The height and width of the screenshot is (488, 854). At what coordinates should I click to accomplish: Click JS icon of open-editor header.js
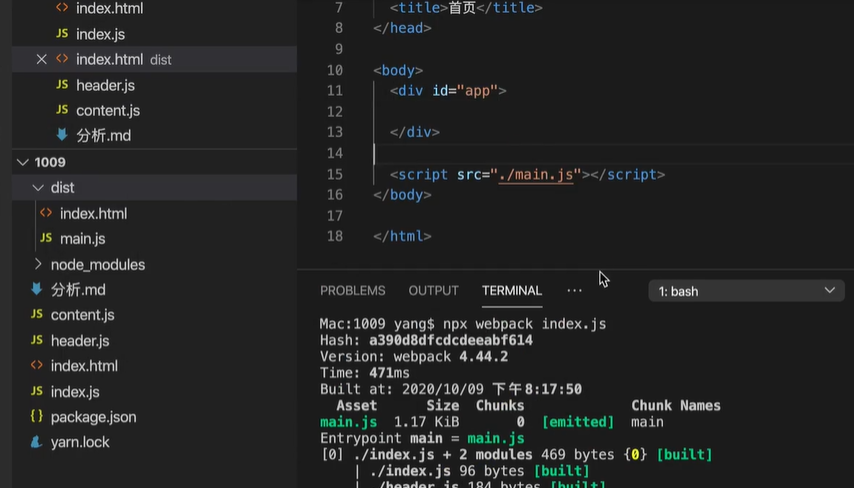coord(62,85)
